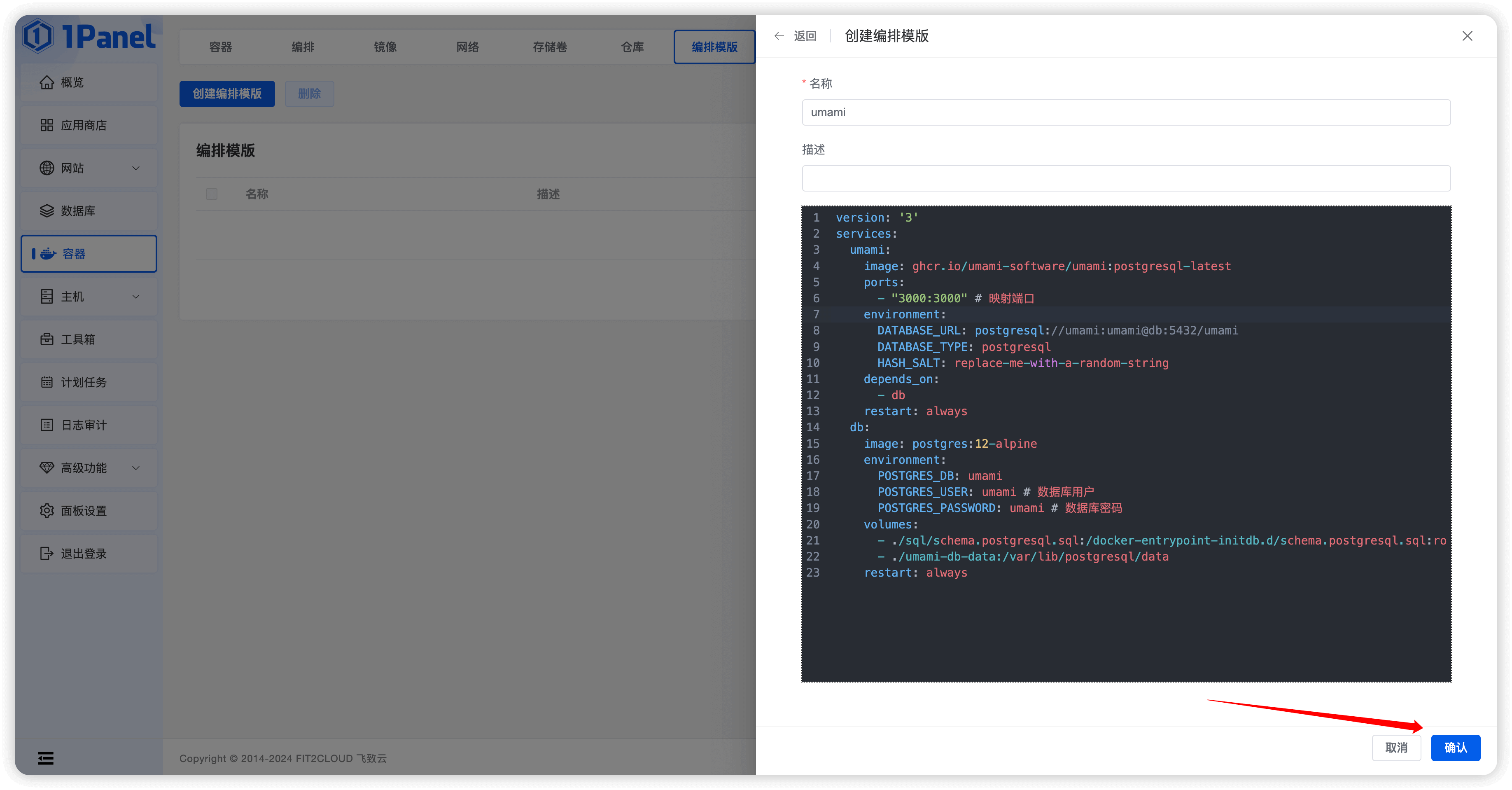Click the FIT2CLOUD copyright text
The image size is (1512, 790).
[x=283, y=758]
